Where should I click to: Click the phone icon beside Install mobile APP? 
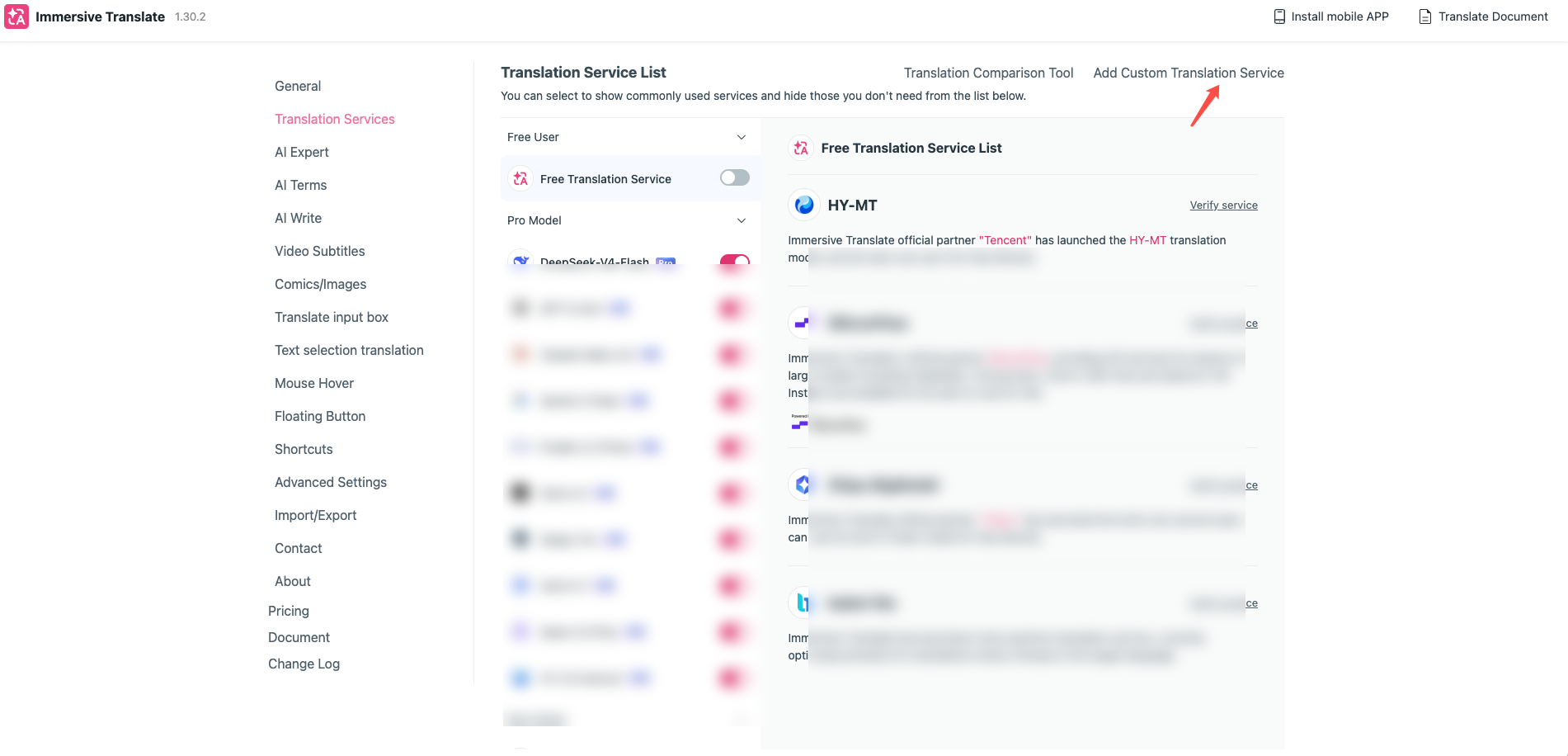click(x=1279, y=17)
